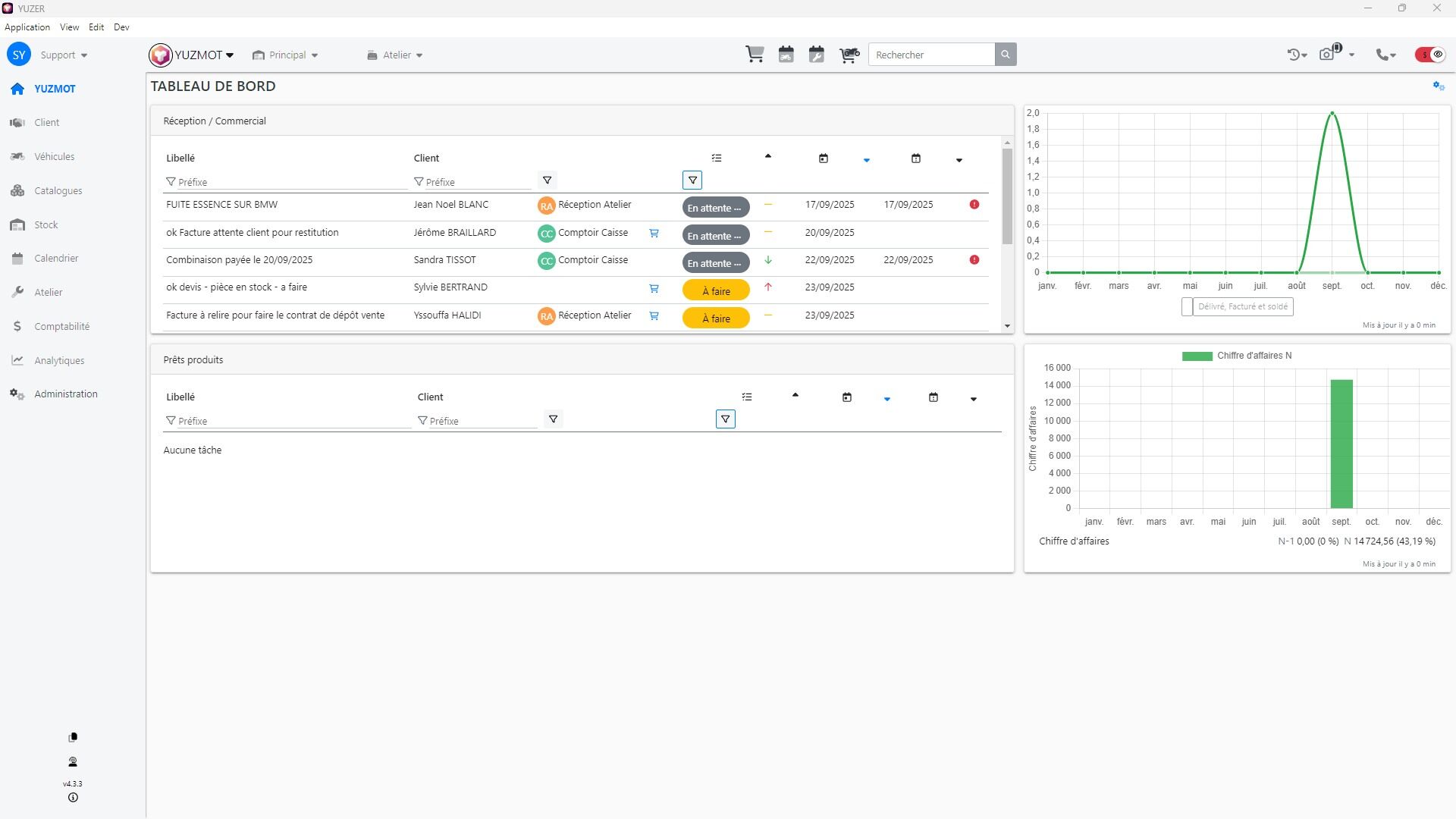Click into the Rechercher search field
This screenshot has height=819, width=1456.
tap(931, 55)
